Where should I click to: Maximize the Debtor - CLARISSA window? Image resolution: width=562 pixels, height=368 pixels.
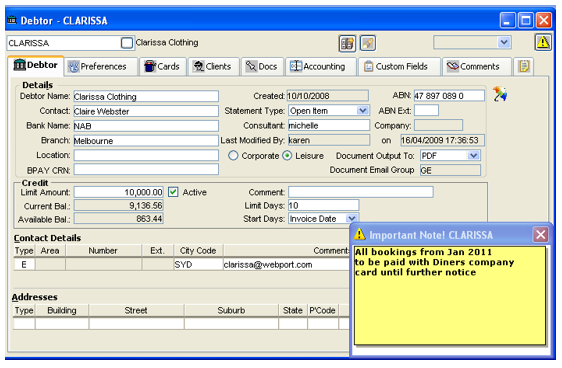525,20
